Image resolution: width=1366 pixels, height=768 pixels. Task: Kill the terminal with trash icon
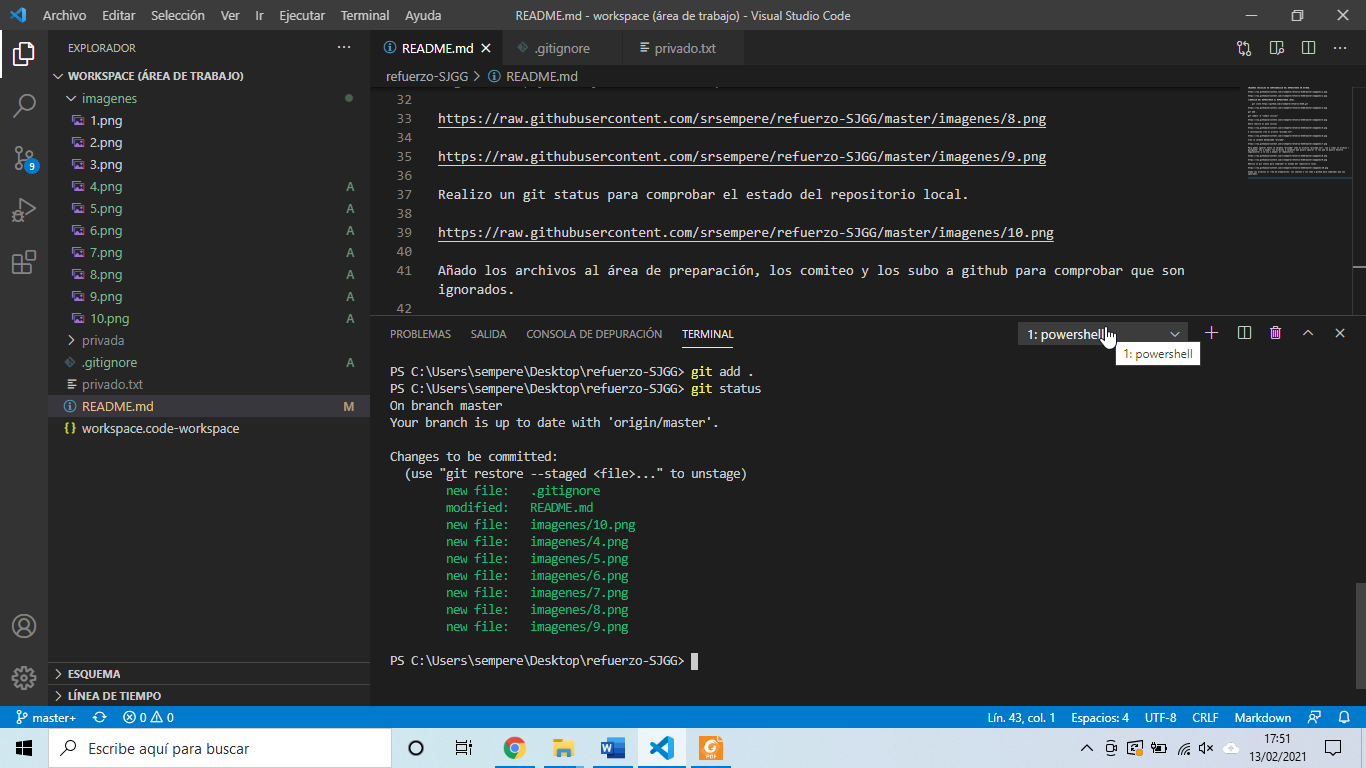pyautogui.click(x=1276, y=333)
